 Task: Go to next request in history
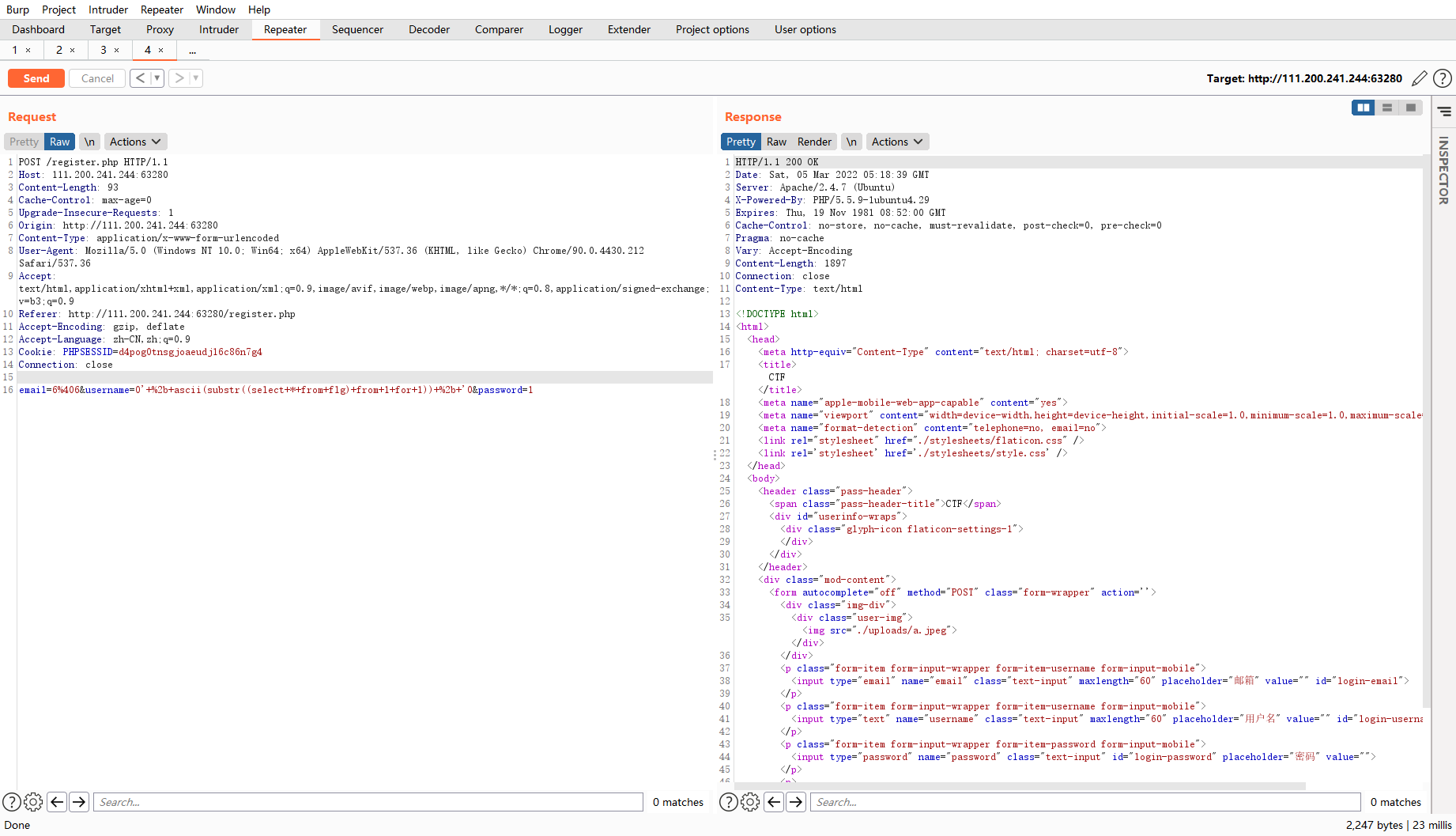pos(179,78)
